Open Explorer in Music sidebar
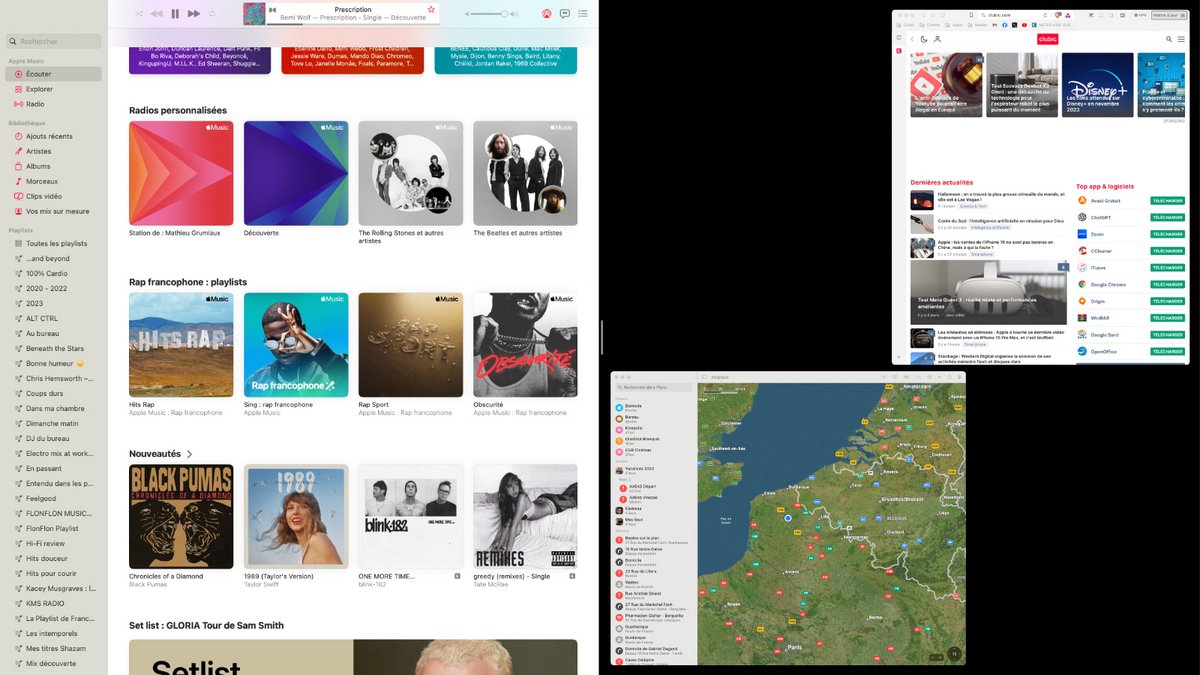The width and height of the screenshot is (1200, 675). point(54,89)
